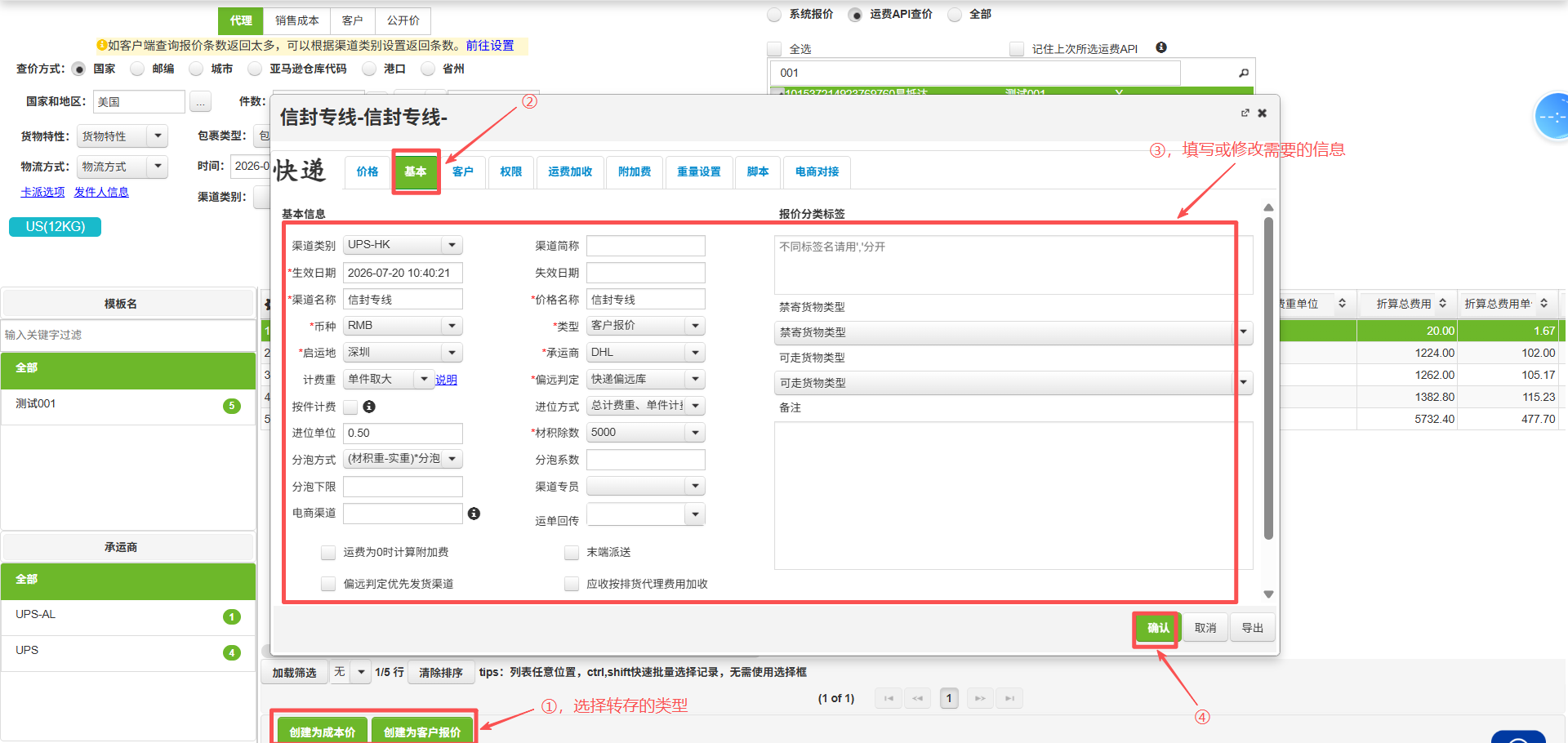Open the 电商对接 tab
The width and height of the screenshot is (1568, 743).
click(x=817, y=171)
